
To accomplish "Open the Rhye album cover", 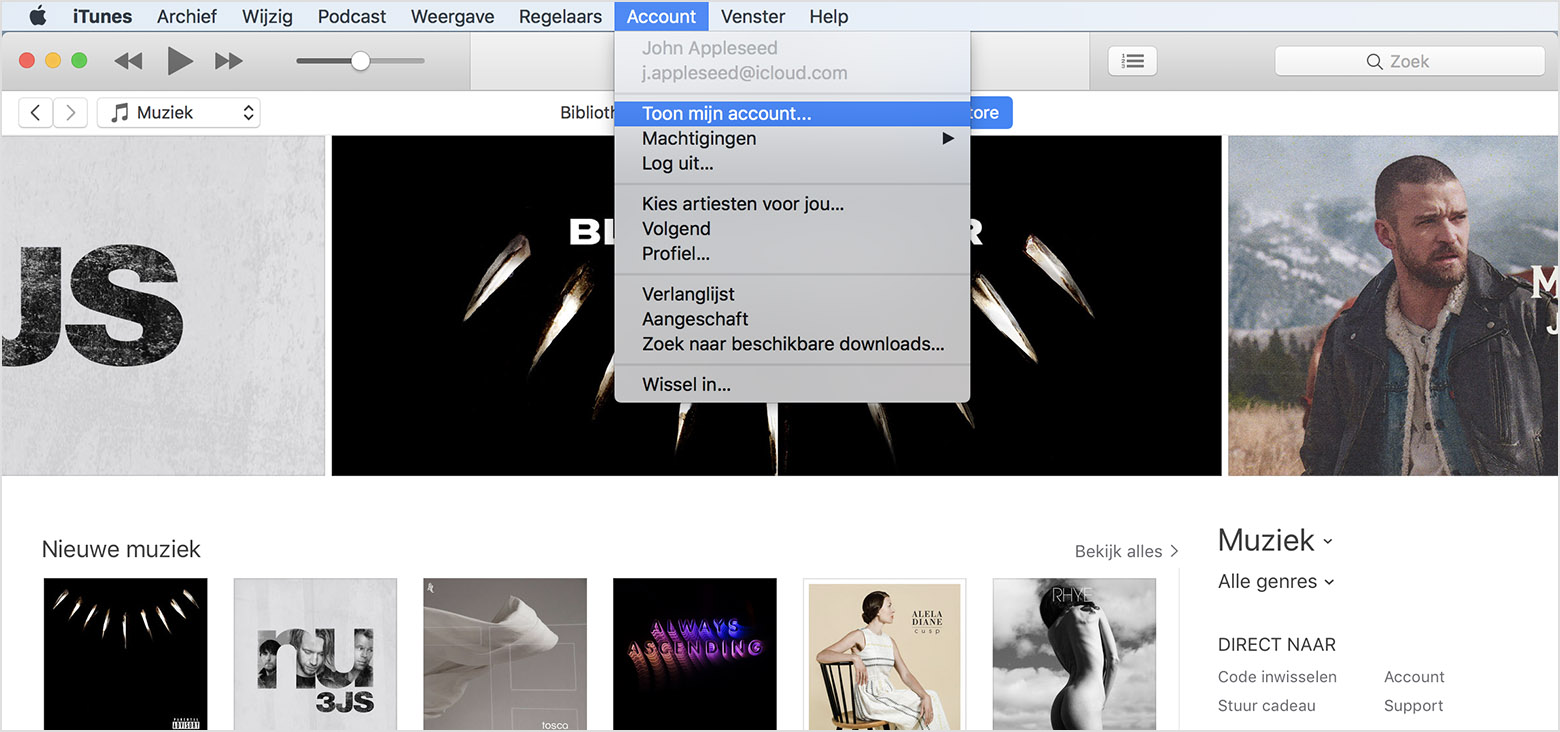I will [x=1074, y=654].
